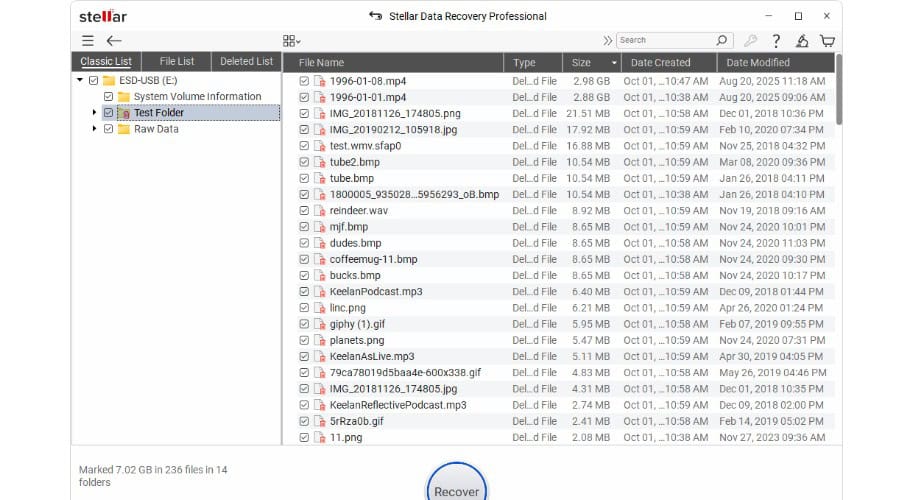Switch to the File List tab

177,61
